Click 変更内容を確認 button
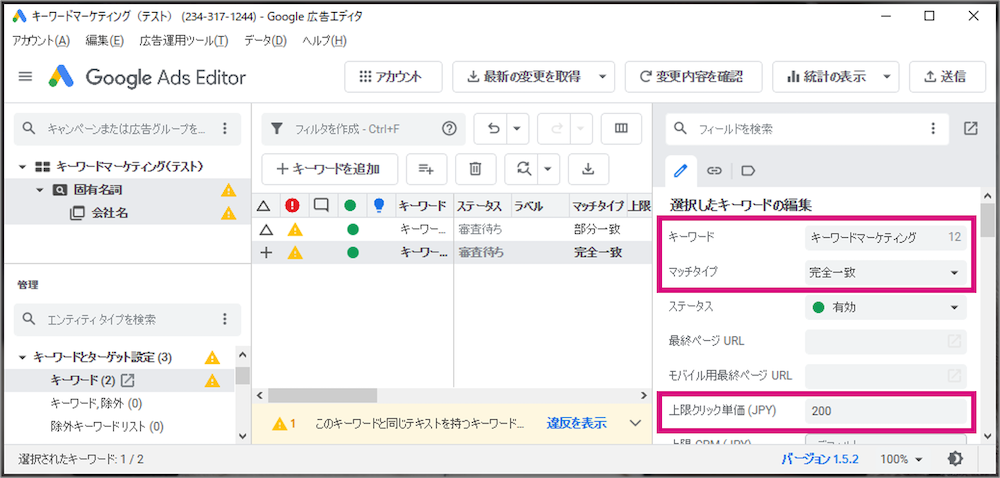This screenshot has height=478, width=1000. [x=693, y=77]
